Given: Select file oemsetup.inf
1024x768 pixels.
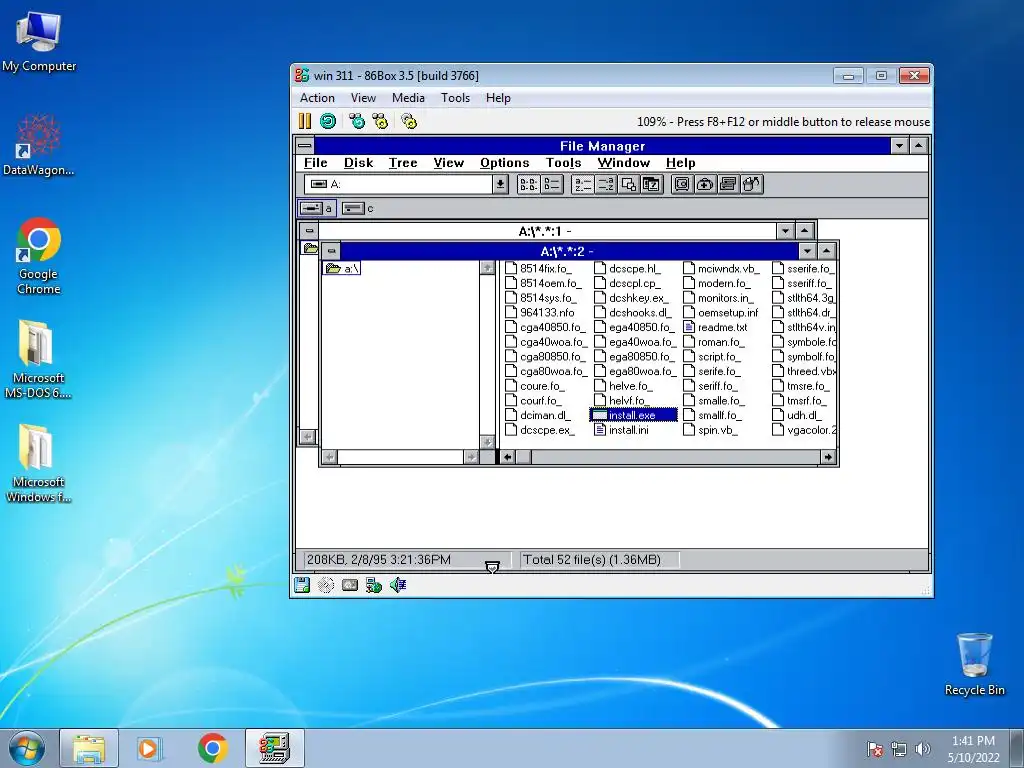Looking at the screenshot, I should pyautogui.click(x=721, y=312).
